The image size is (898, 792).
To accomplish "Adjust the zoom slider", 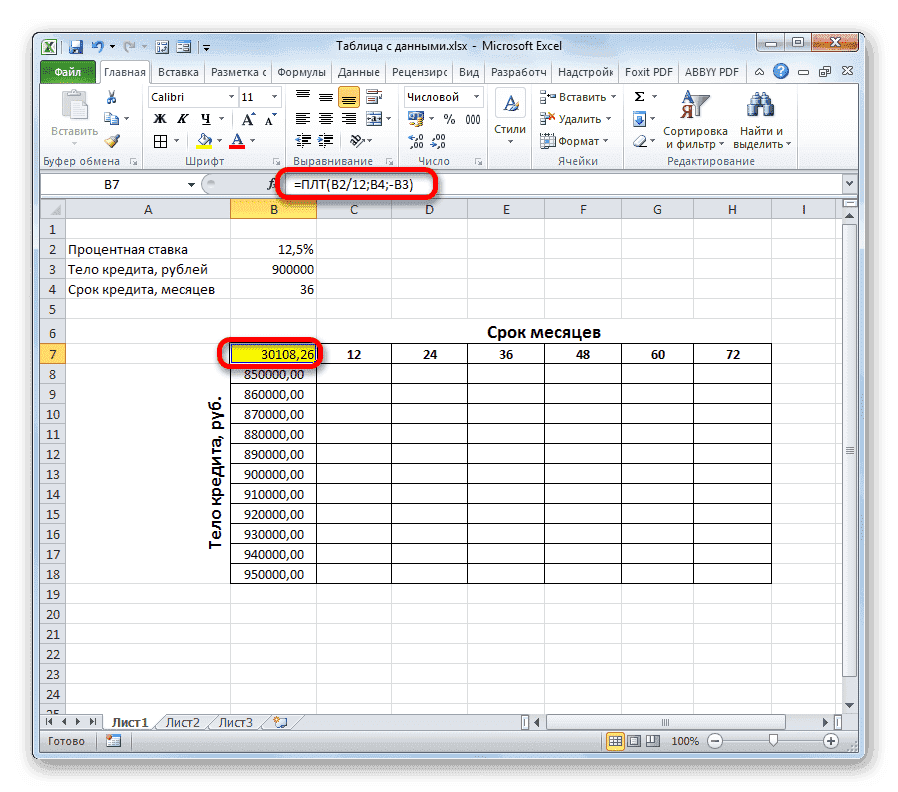I will (x=773, y=741).
